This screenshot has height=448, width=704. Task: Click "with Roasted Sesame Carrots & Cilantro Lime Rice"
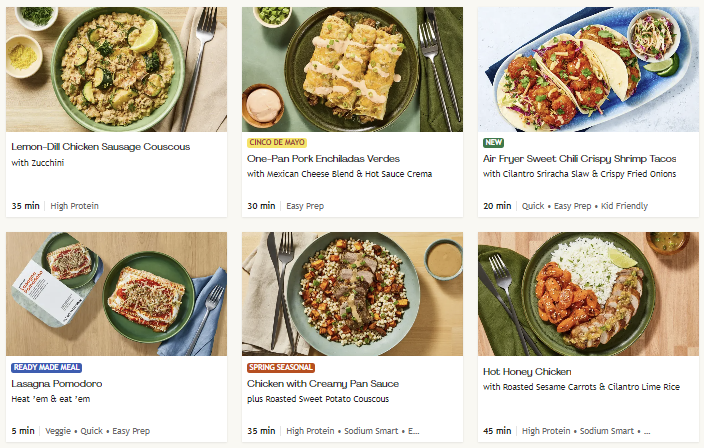tap(583, 387)
